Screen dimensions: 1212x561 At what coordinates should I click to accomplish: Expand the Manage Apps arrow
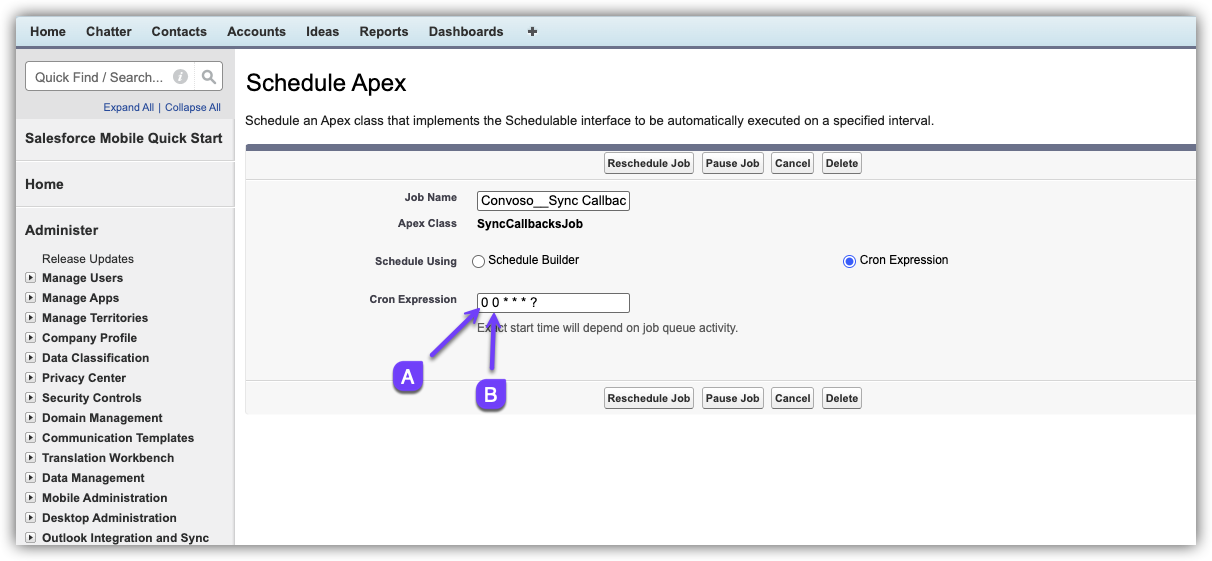[x=31, y=298]
